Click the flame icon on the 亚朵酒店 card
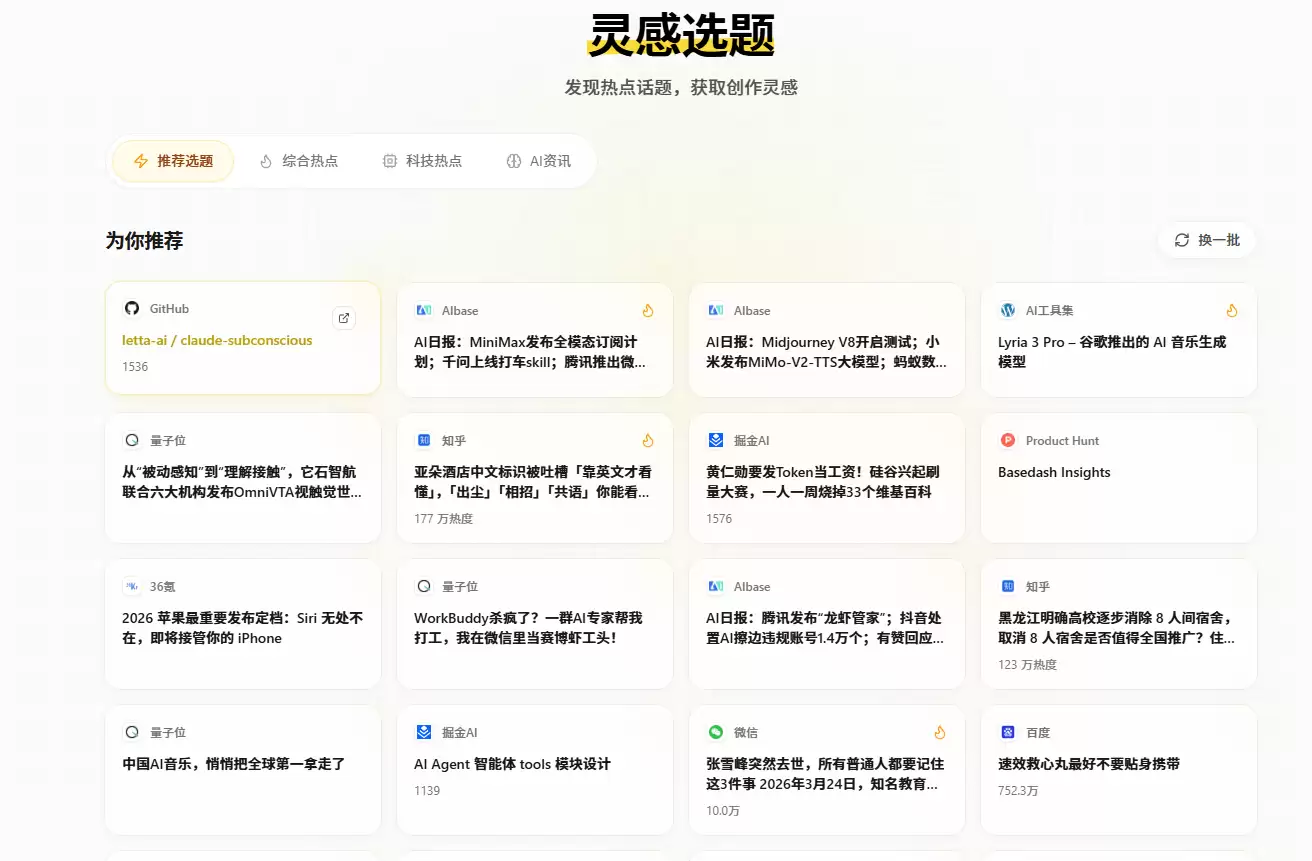The width and height of the screenshot is (1312, 861). 648,440
